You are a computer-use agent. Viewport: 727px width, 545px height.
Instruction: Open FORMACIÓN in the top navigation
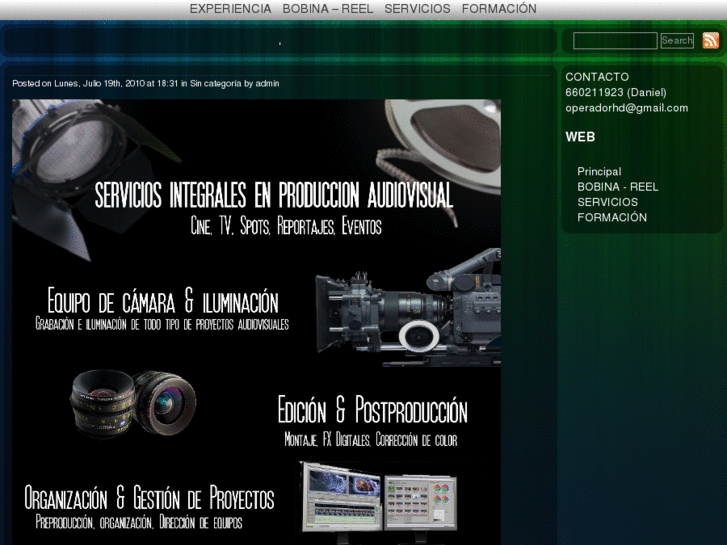tap(499, 9)
